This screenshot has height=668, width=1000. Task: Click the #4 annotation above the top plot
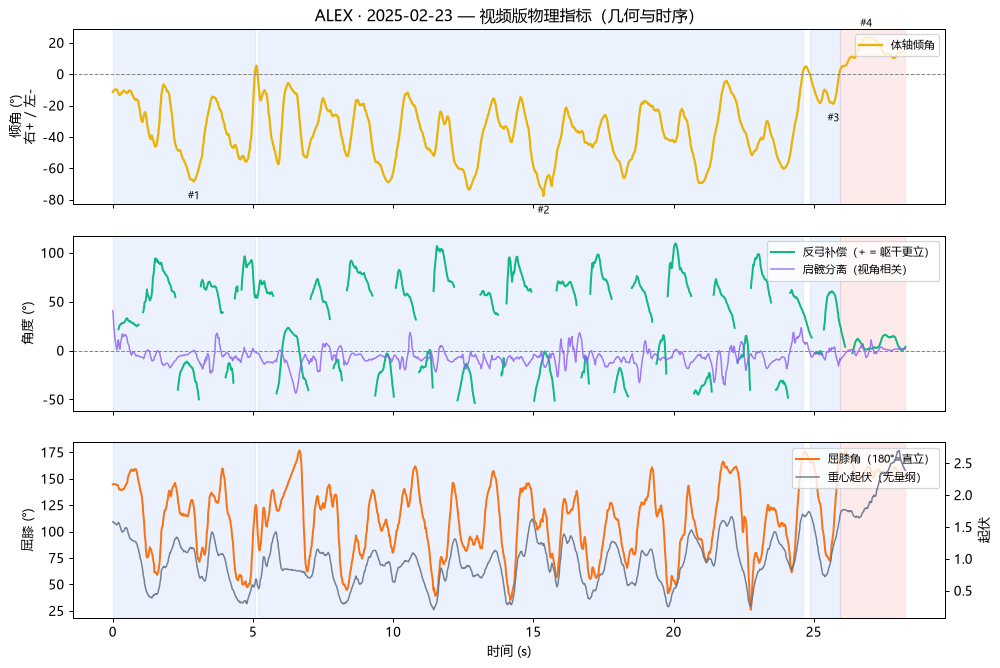[x=865, y=23]
